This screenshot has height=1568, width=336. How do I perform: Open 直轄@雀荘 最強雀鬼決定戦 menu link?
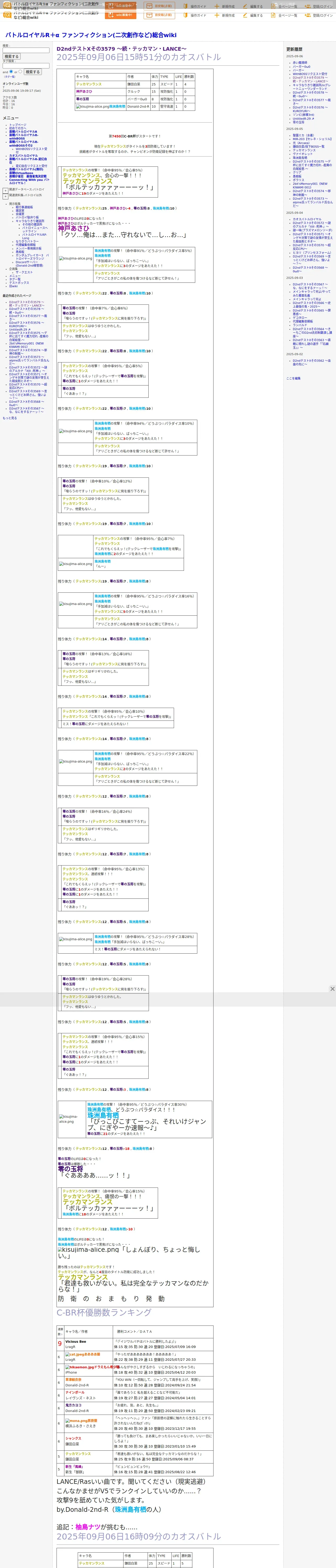pyautogui.click(x=27, y=176)
